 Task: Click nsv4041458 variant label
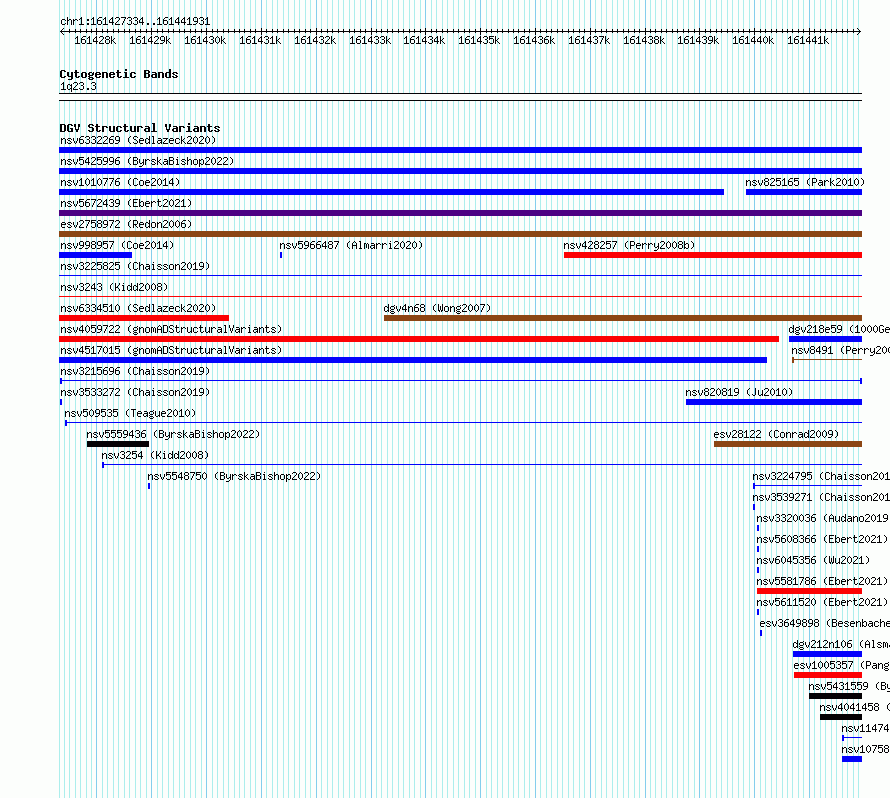pos(854,707)
